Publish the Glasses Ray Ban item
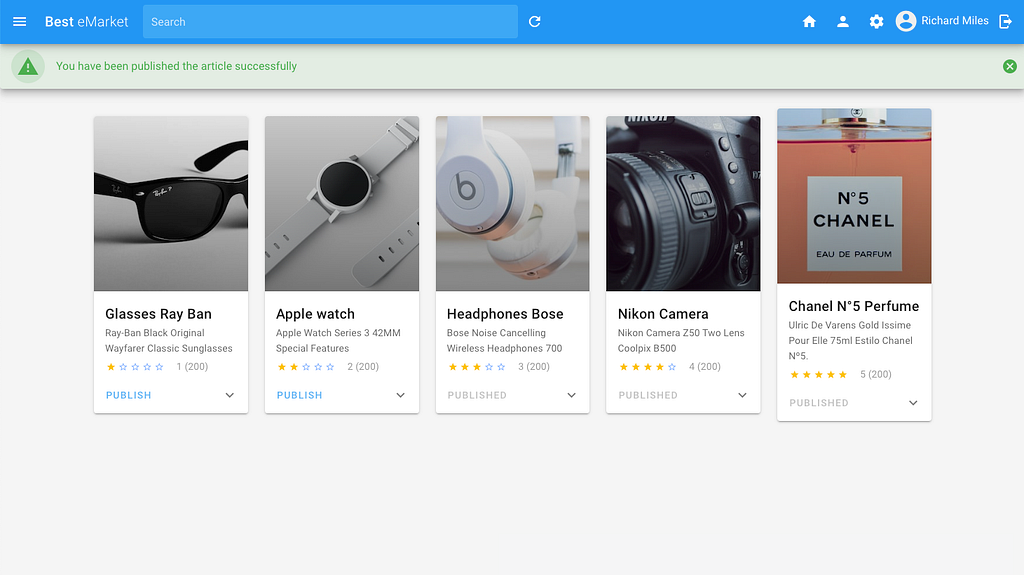This screenshot has height=575, width=1024. 129,395
